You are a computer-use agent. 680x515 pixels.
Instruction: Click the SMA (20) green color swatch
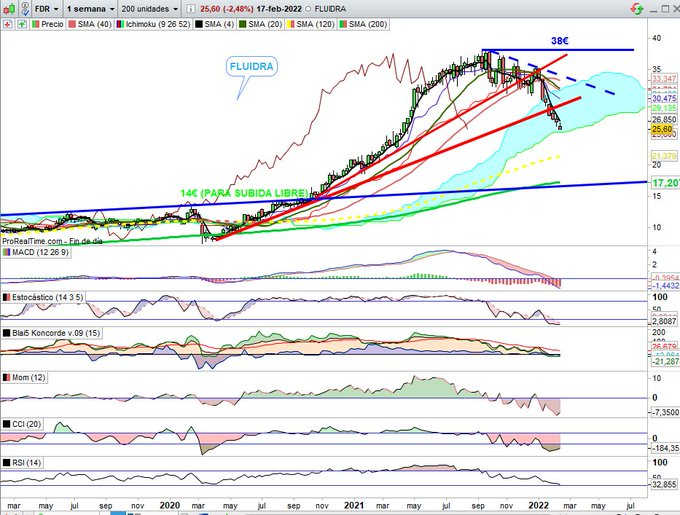[x=243, y=24]
